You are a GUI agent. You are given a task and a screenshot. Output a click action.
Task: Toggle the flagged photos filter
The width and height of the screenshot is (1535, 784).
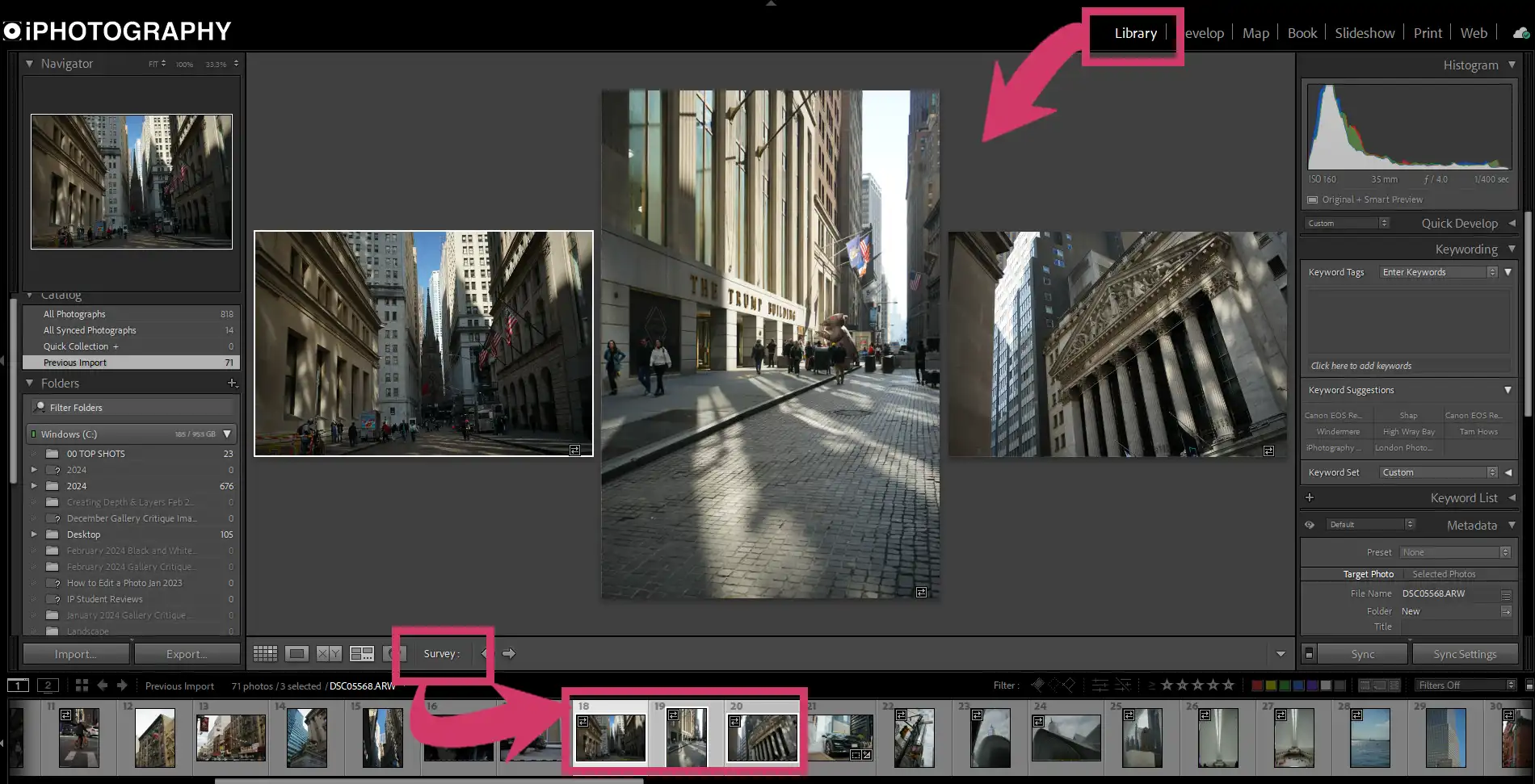[1038, 685]
